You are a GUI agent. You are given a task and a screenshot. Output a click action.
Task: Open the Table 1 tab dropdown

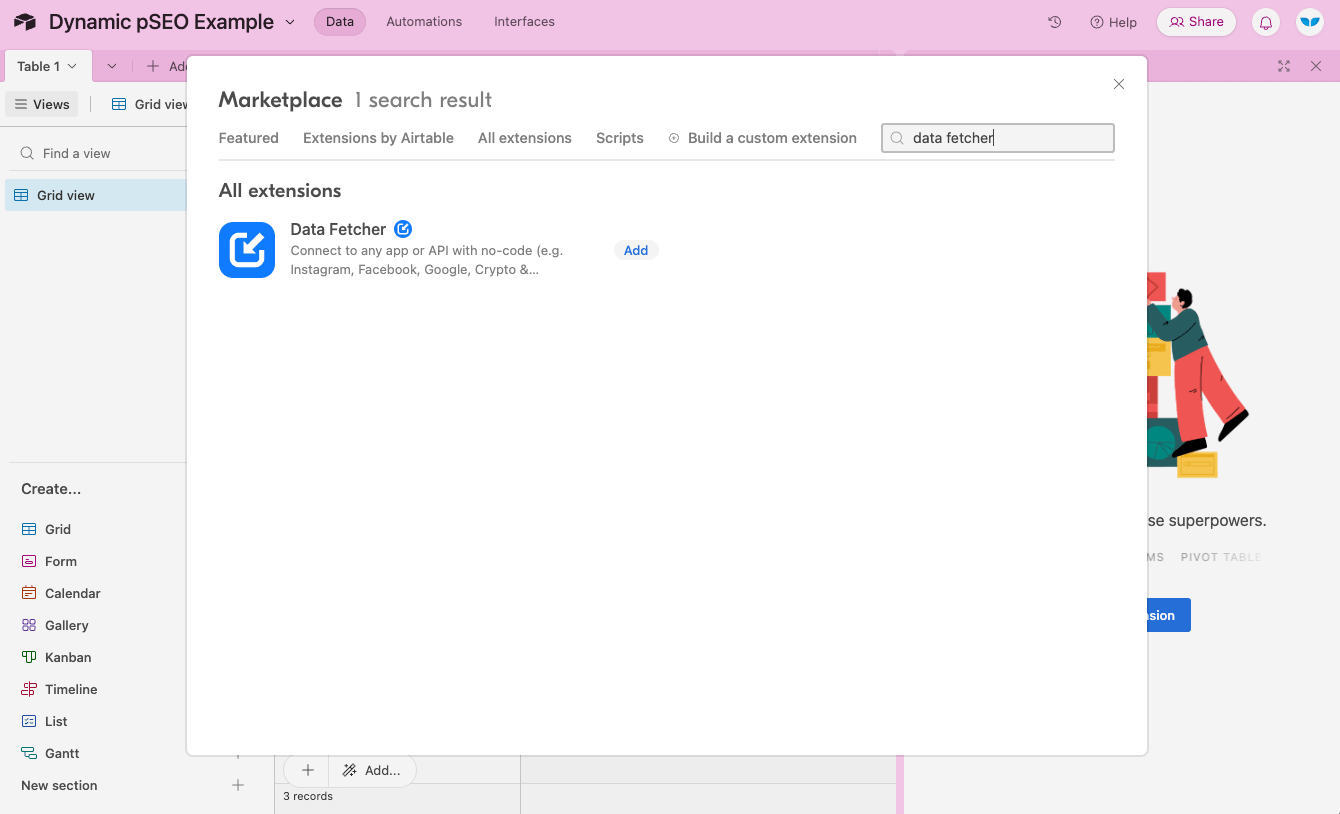tap(72, 66)
